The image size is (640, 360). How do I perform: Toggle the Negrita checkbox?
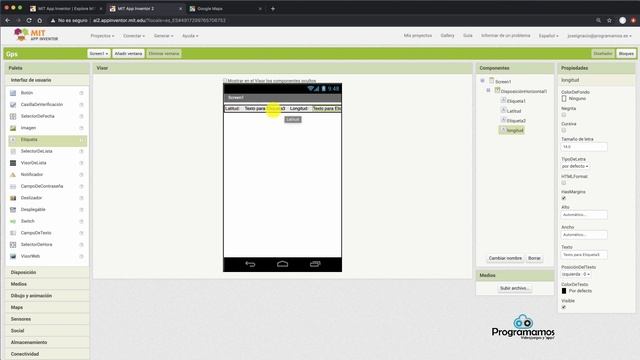[x=564, y=115]
